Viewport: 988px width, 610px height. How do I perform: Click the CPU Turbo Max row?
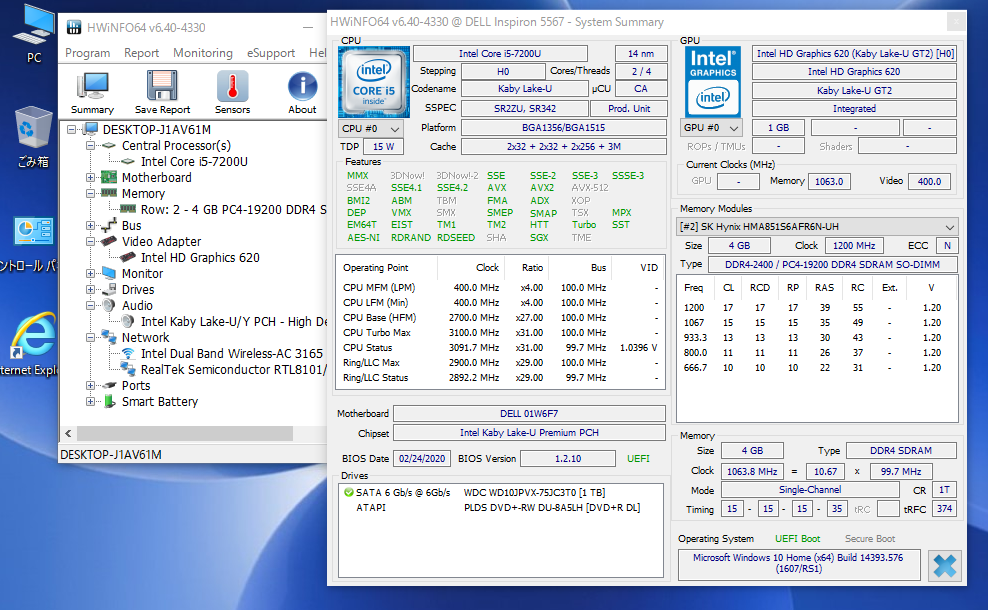tap(500, 333)
